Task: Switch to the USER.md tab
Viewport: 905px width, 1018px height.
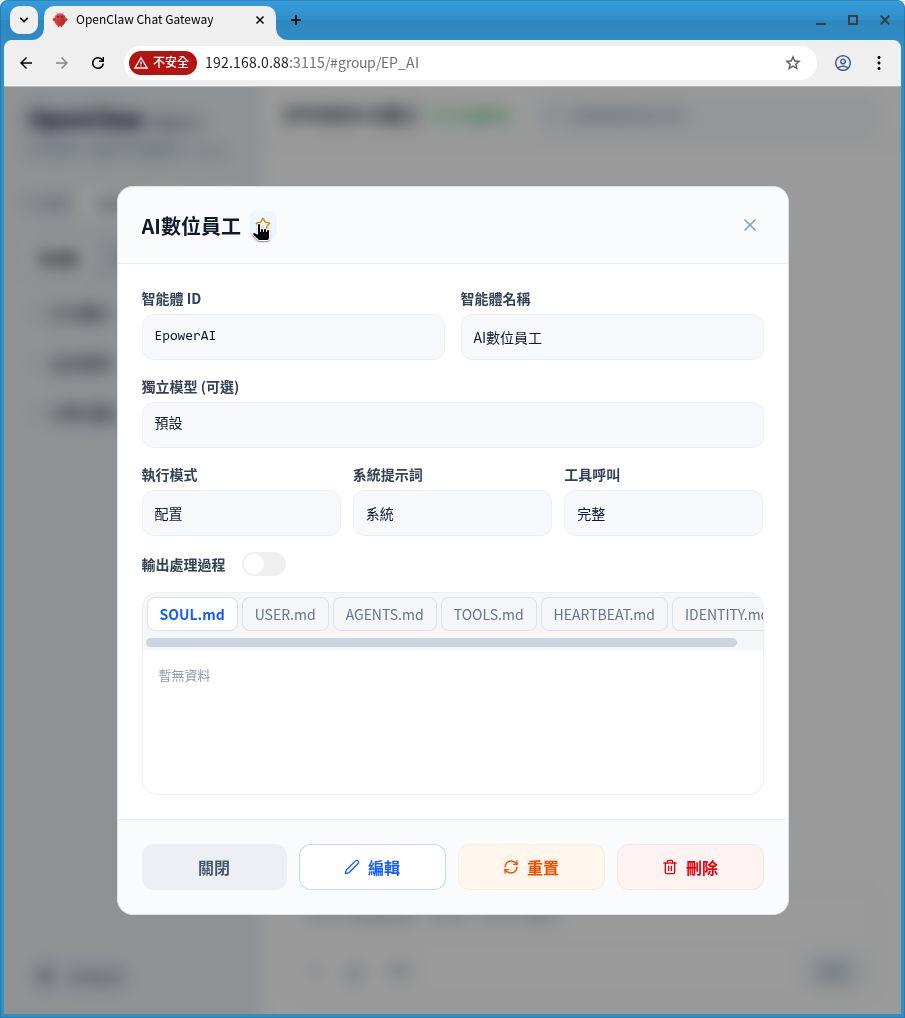Action: click(x=285, y=614)
